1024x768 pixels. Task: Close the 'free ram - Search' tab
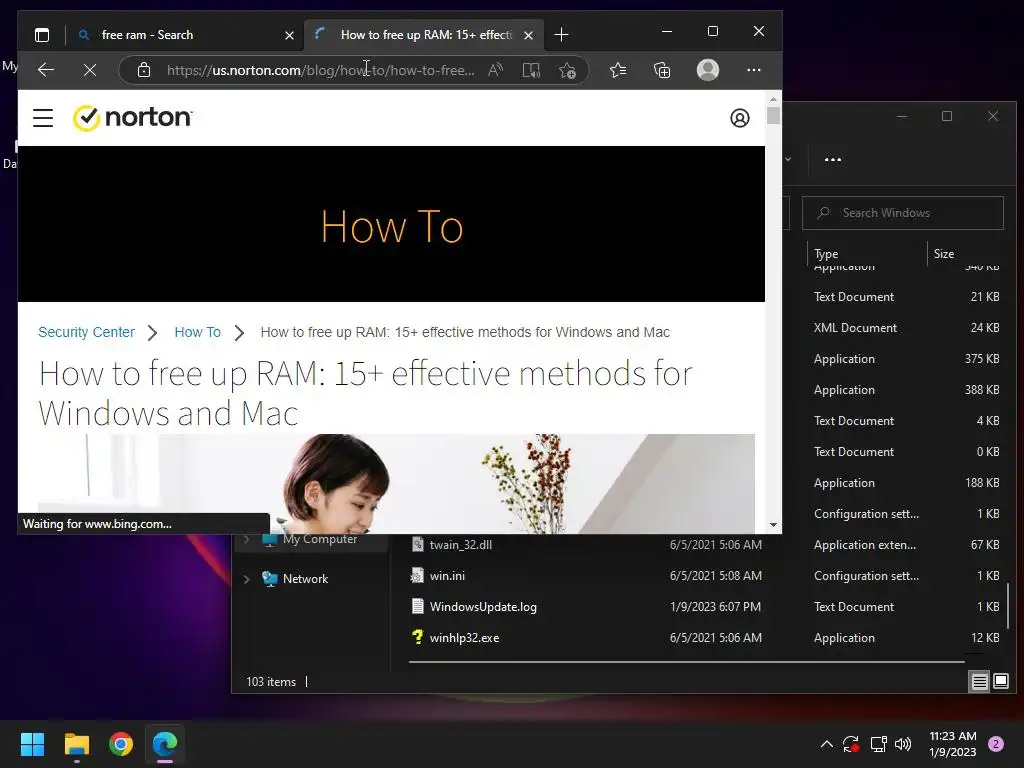[289, 35]
